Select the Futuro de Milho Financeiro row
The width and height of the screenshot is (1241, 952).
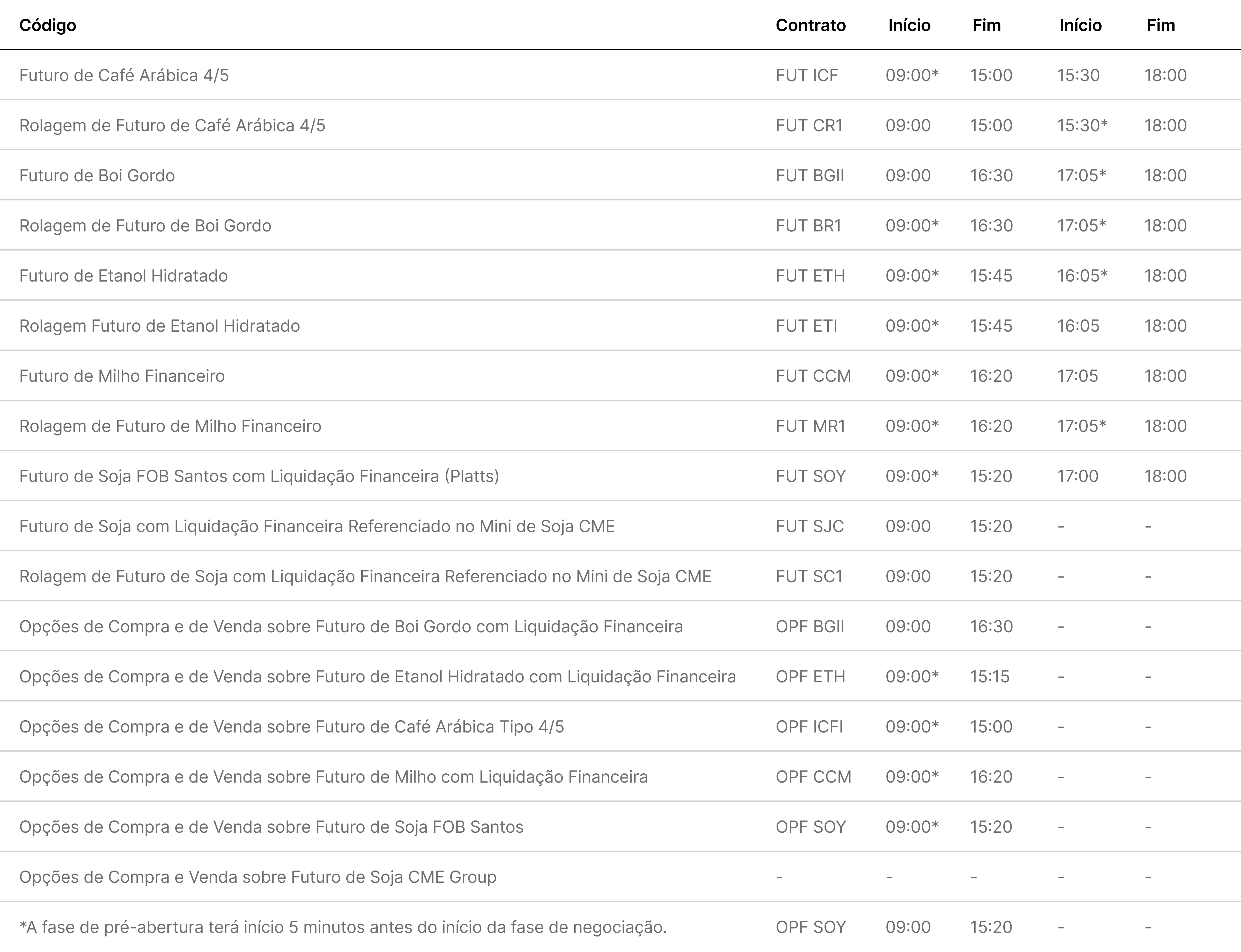point(620,376)
